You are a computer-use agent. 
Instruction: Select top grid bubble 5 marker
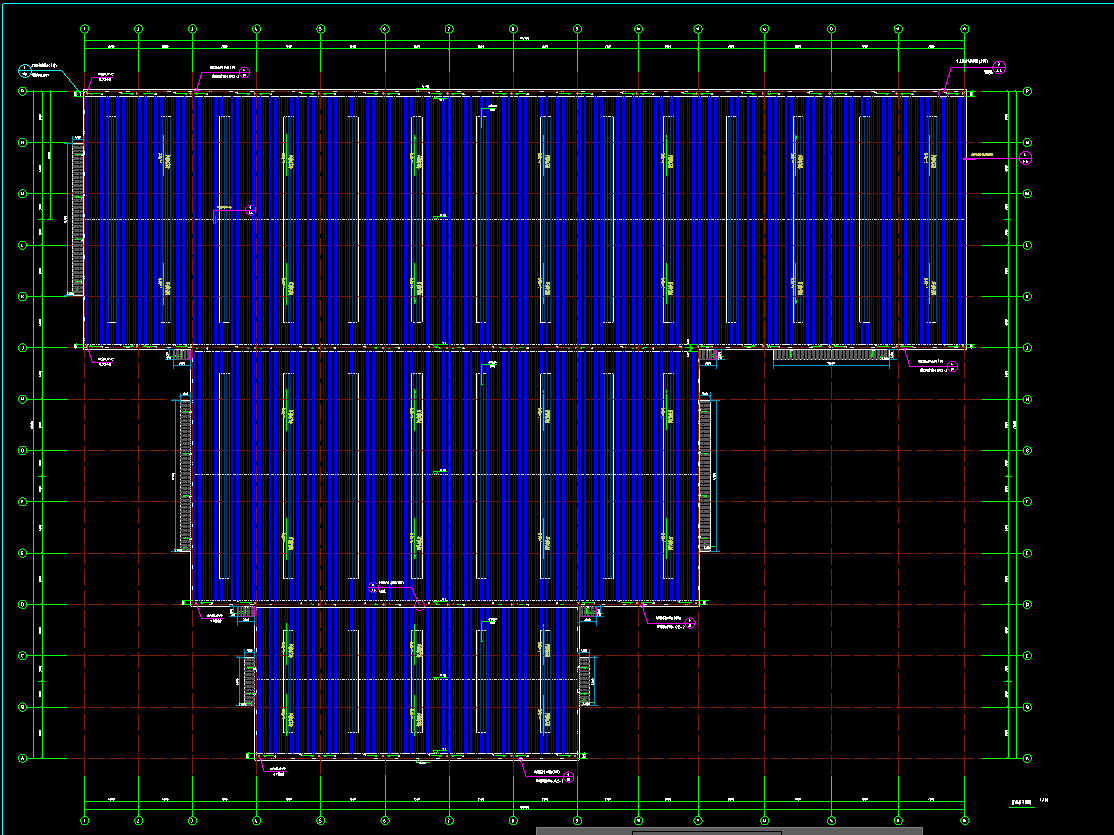[x=320, y=29]
